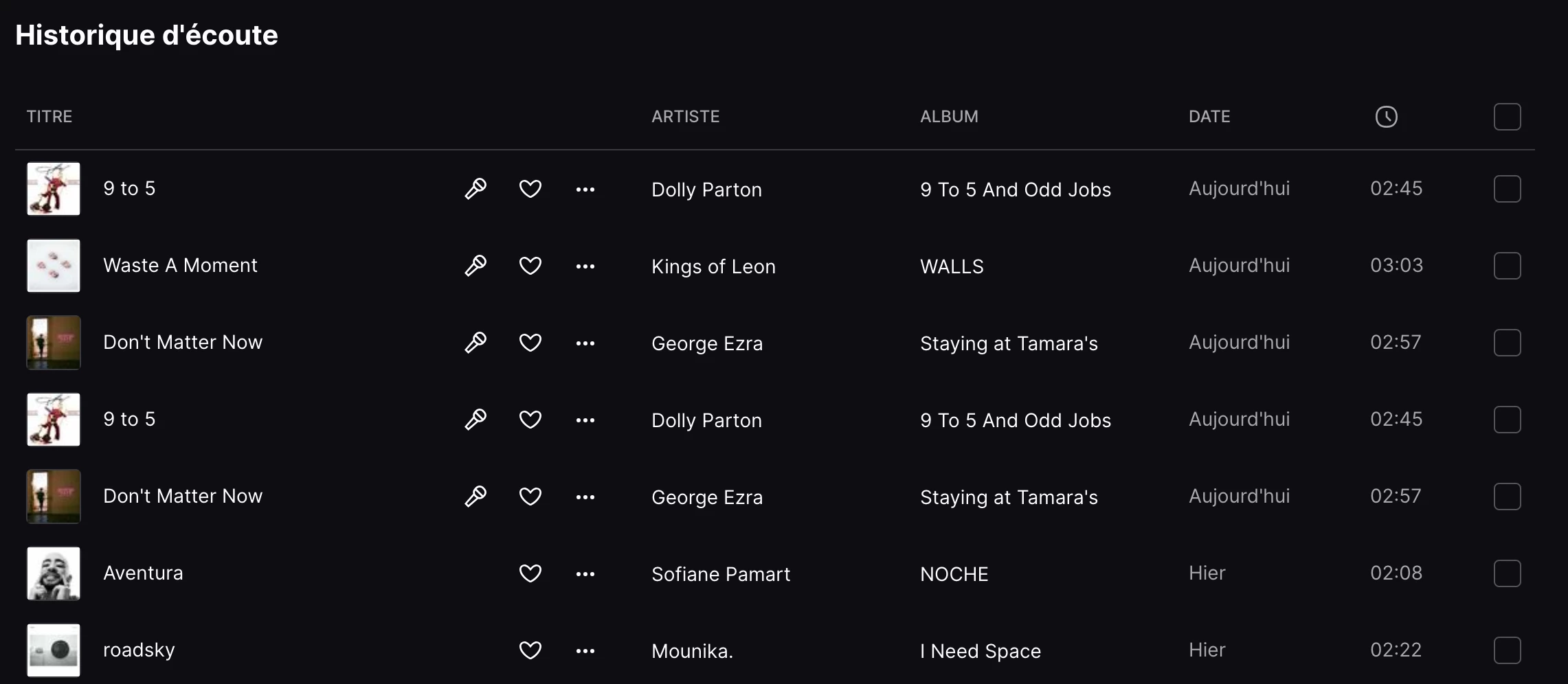Select the Aventura row checkbox
Screen dimensions: 1568x684
click(x=1507, y=573)
